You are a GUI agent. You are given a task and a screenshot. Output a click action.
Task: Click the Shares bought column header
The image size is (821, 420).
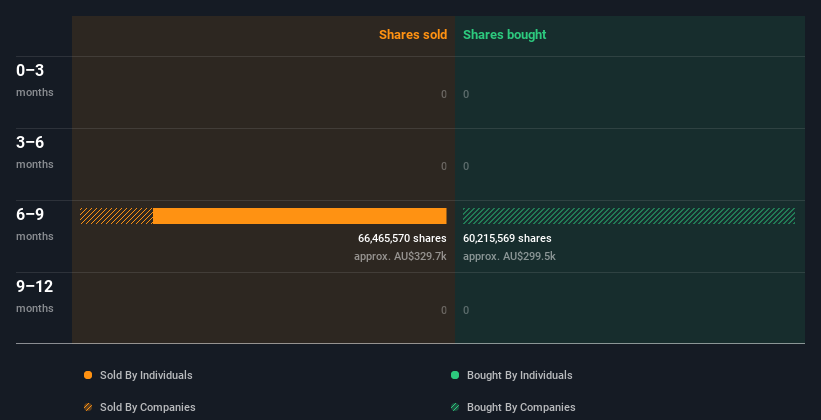pos(505,35)
